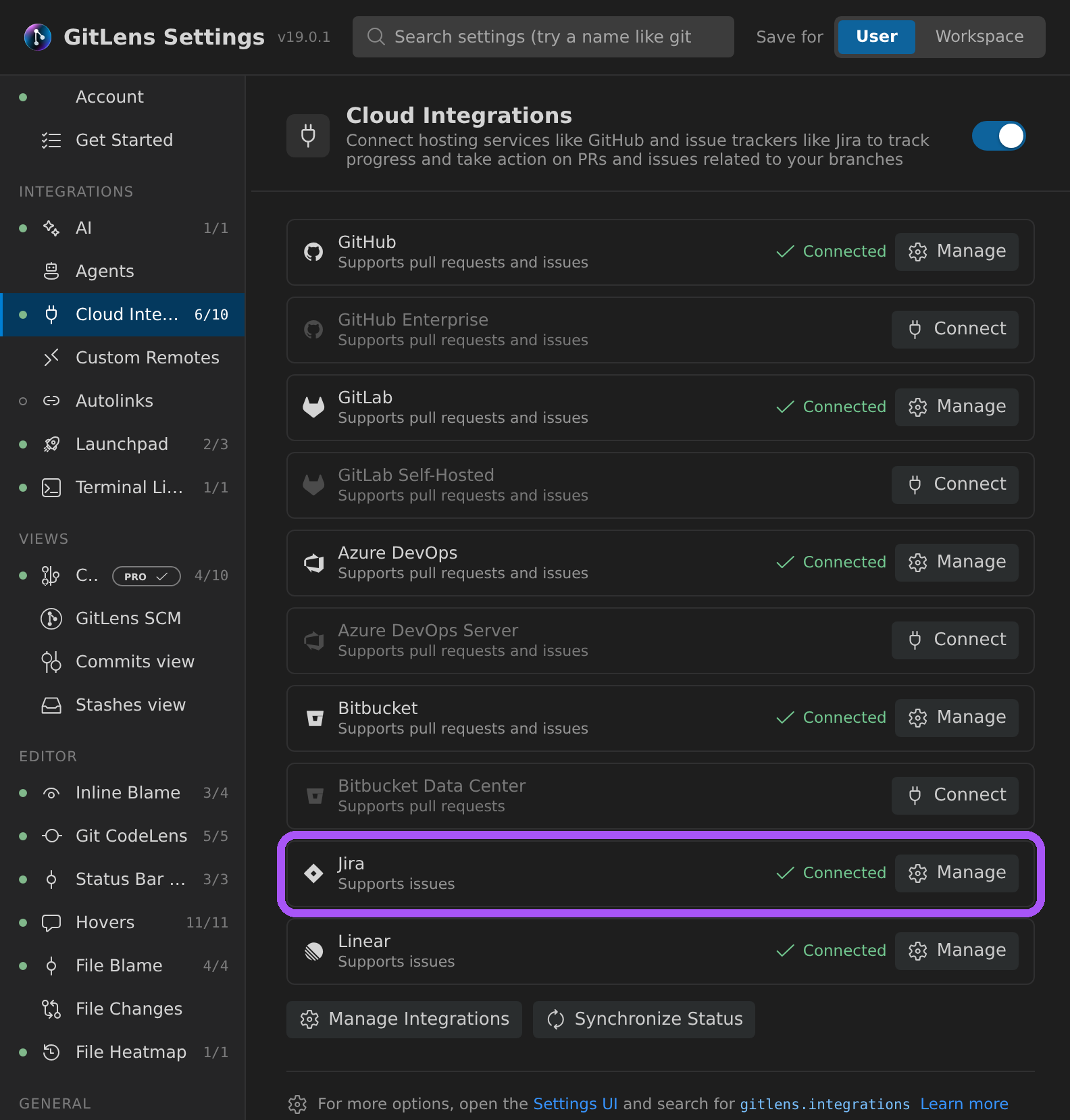The width and height of the screenshot is (1070, 1120).
Task: Click the Jira diamond logo icon
Action: coord(313,873)
